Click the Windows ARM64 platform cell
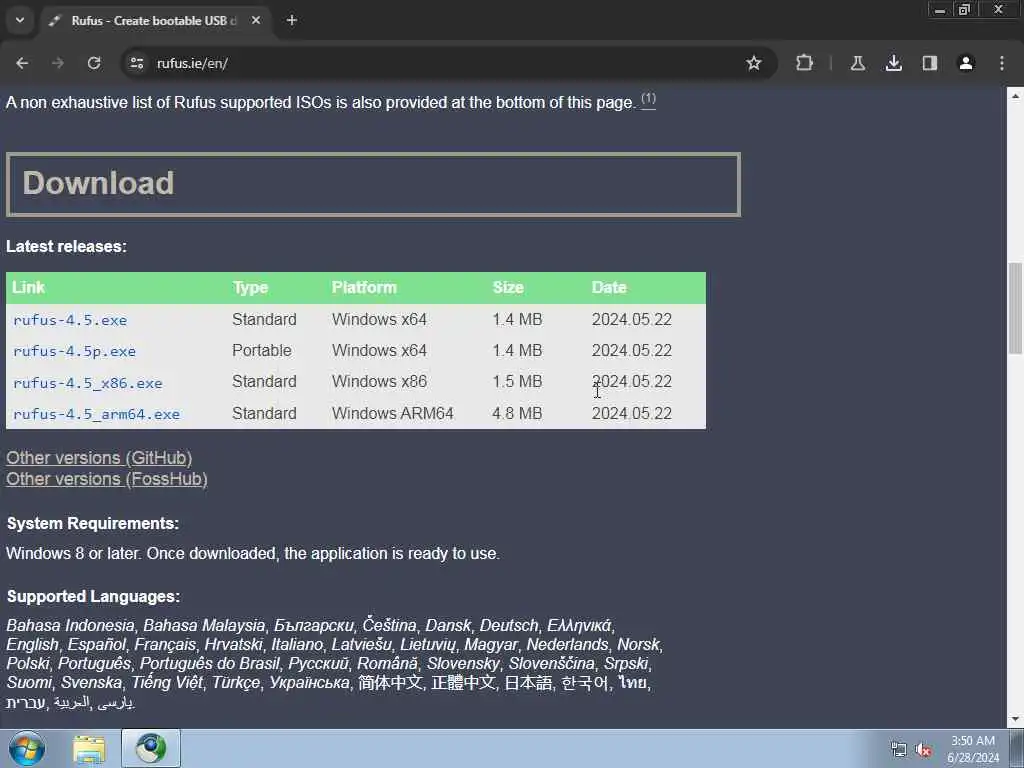The height and width of the screenshot is (768, 1024). click(392, 413)
